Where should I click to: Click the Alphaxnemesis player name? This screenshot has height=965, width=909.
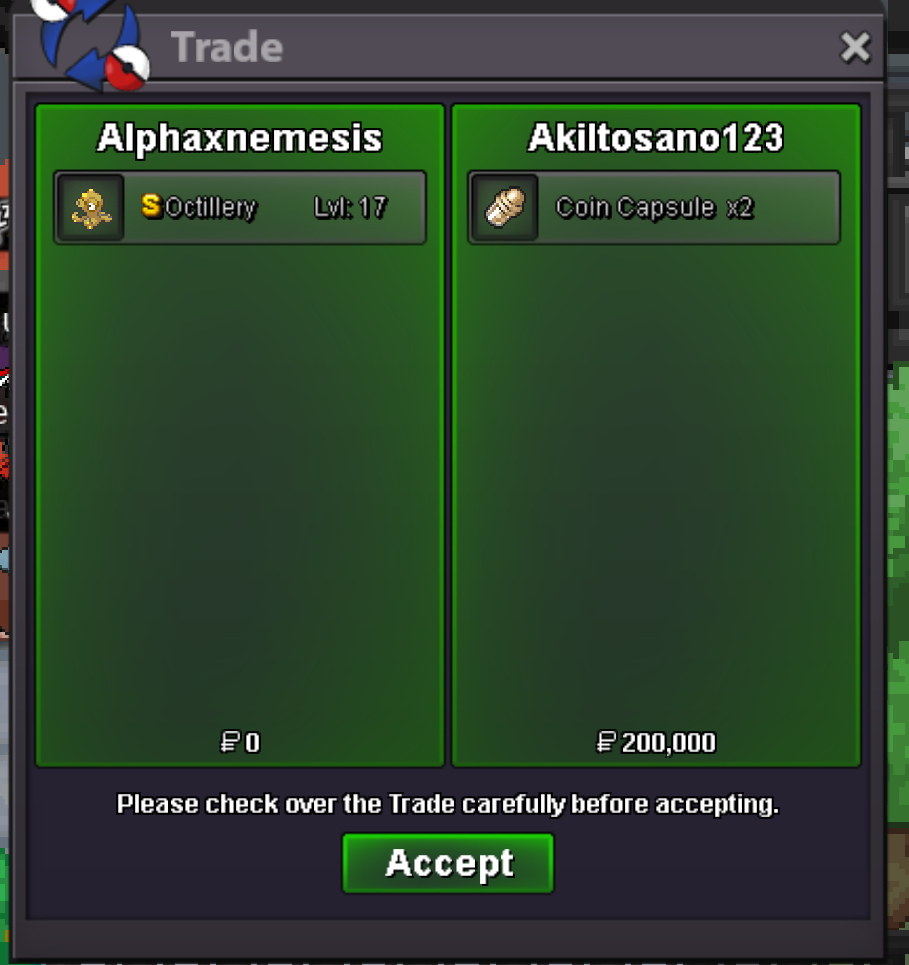point(239,137)
